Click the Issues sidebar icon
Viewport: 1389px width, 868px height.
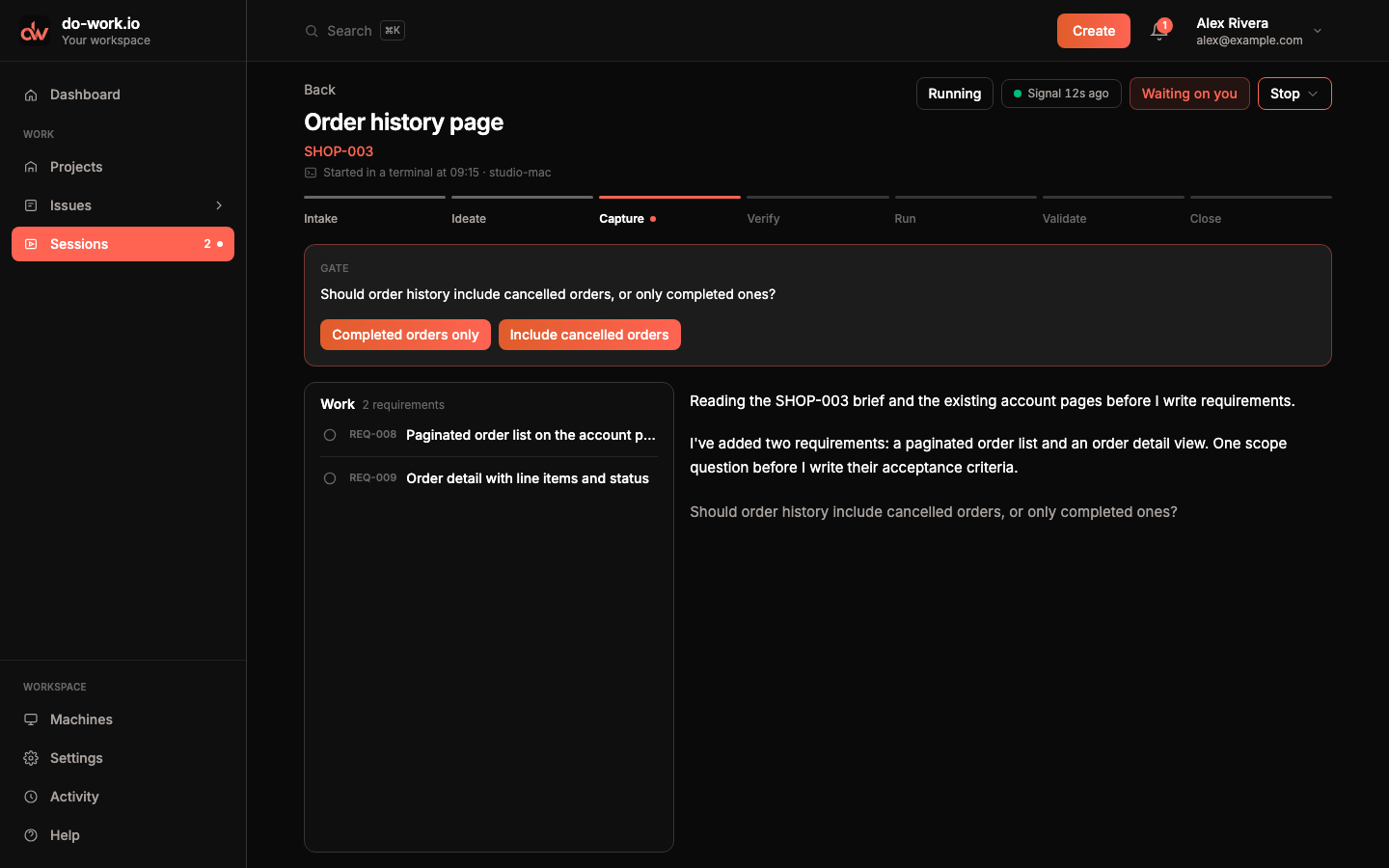point(31,205)
